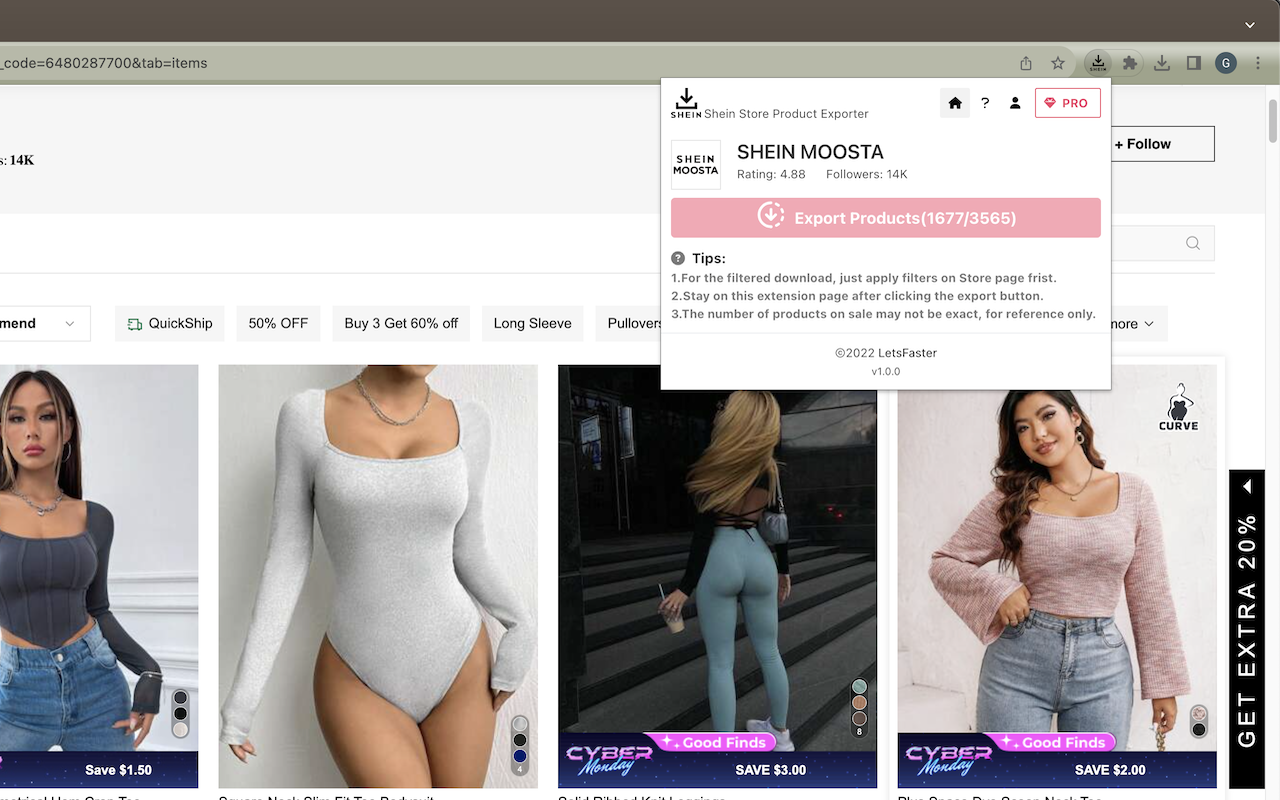This screenshot has height=800, width=1280.
Task: Click the Shein exporter download logo
Action: (686, 103)
